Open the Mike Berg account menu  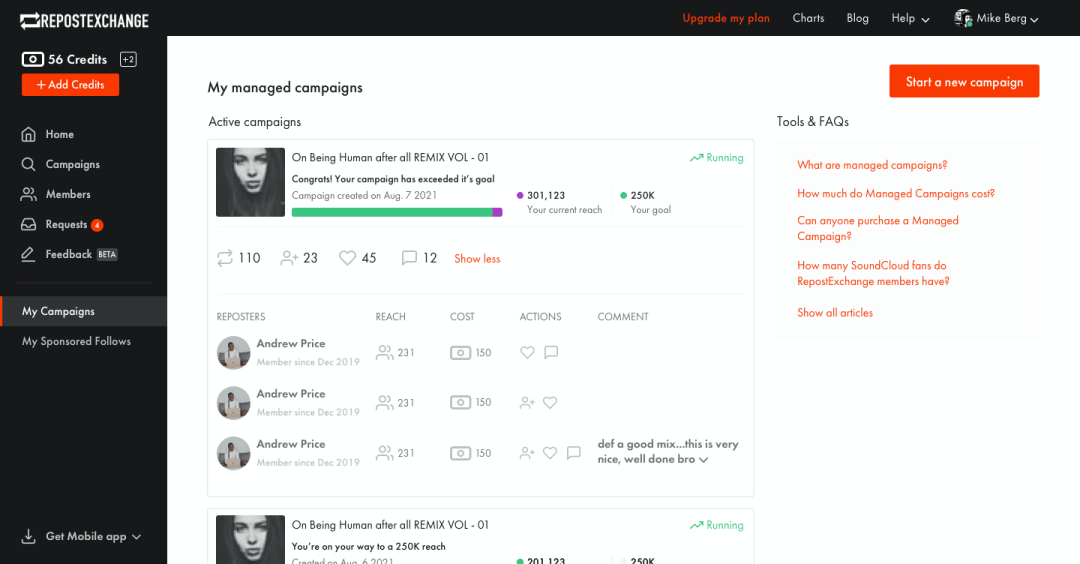(x=996, y=18)
